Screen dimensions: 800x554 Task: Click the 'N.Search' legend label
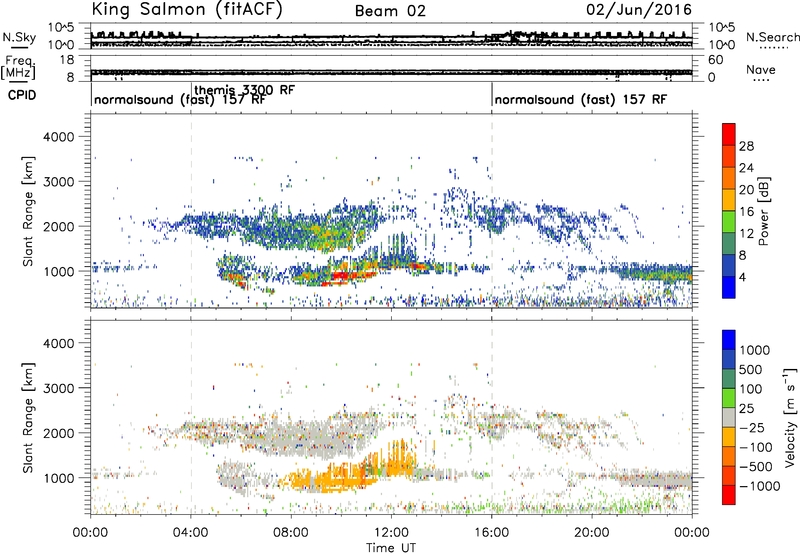click(x=772, y=37)
